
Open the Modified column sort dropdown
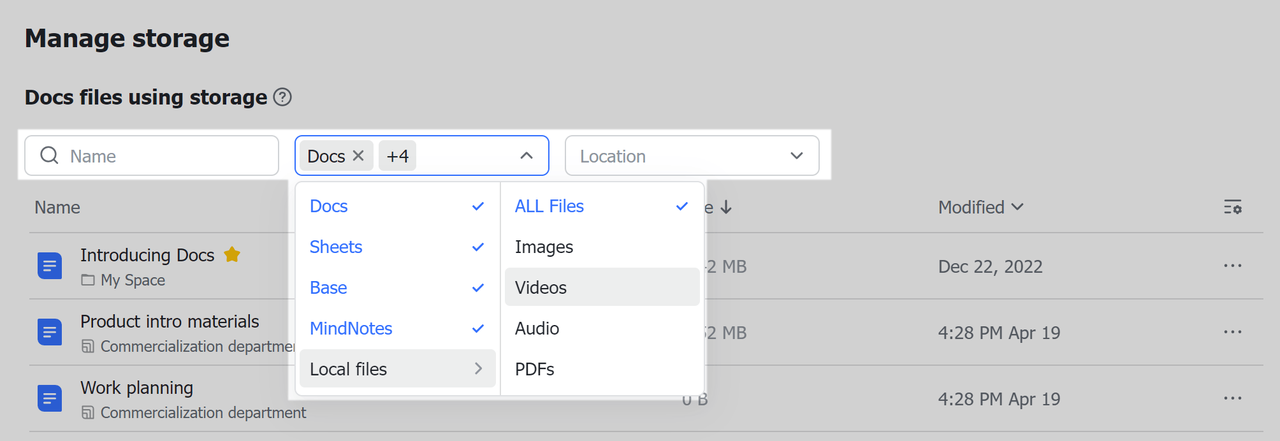point(981,207)
